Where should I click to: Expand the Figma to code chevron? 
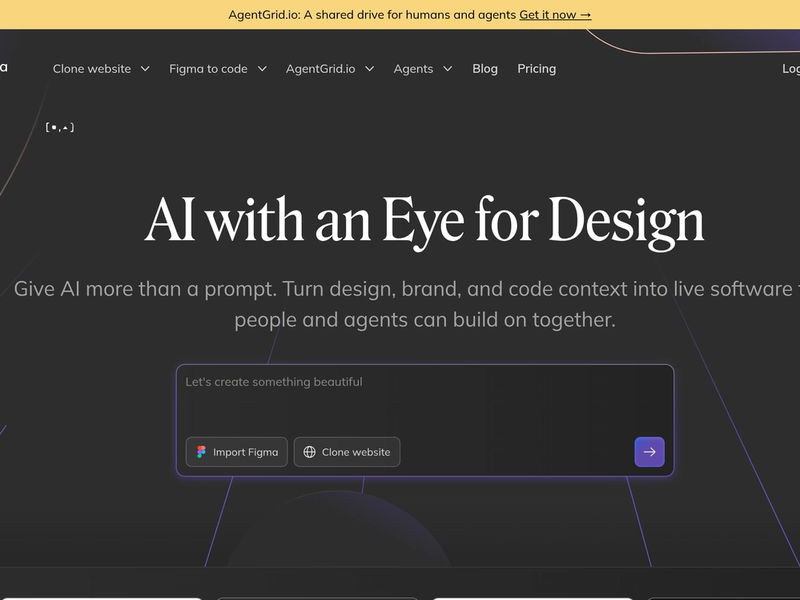[262, 69]
